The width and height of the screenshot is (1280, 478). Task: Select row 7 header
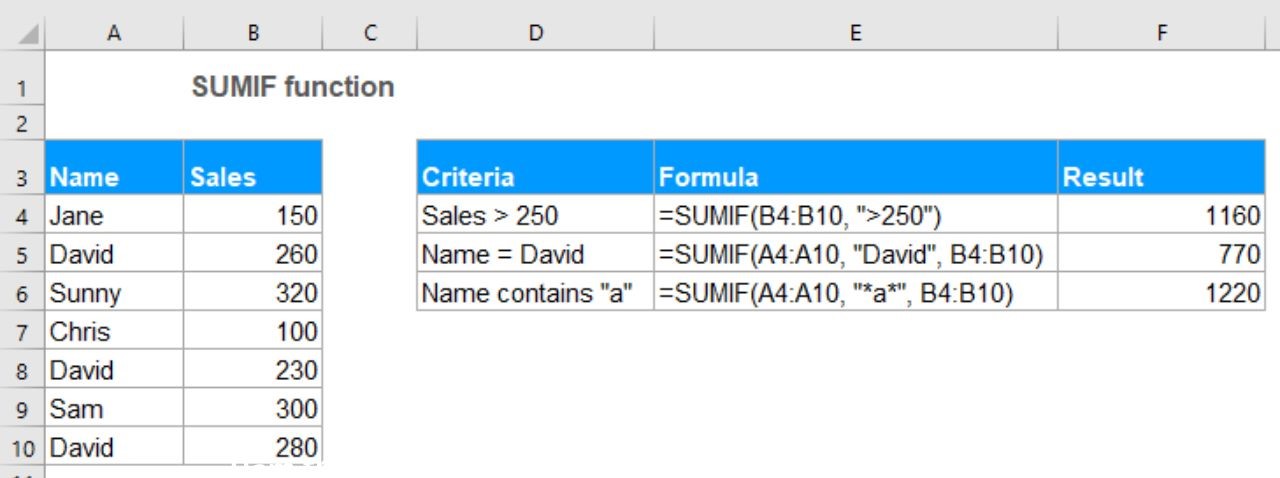[x=22, y=332]
